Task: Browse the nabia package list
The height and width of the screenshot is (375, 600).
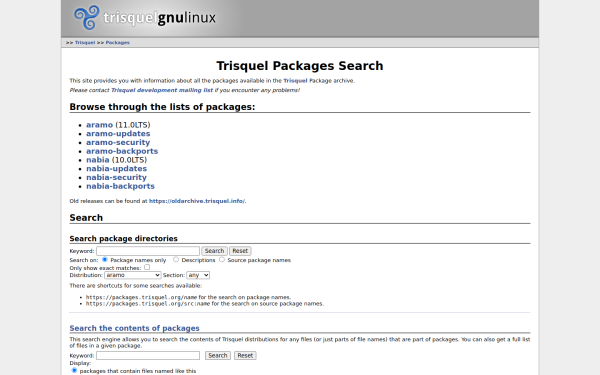Action: tap(98, 160)
